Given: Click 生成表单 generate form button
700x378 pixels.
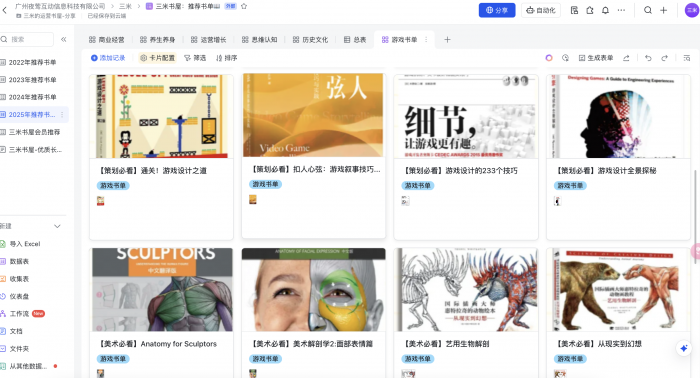Looking at the screenshot, I should (596, 58).
